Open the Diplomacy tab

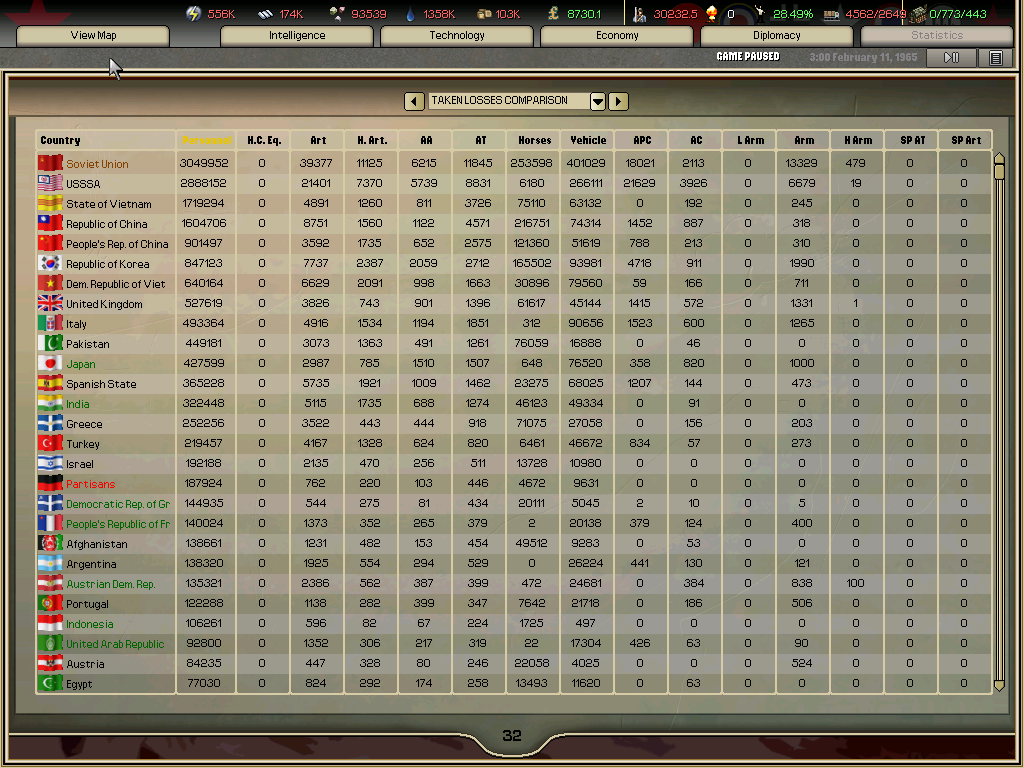[777, 36]
